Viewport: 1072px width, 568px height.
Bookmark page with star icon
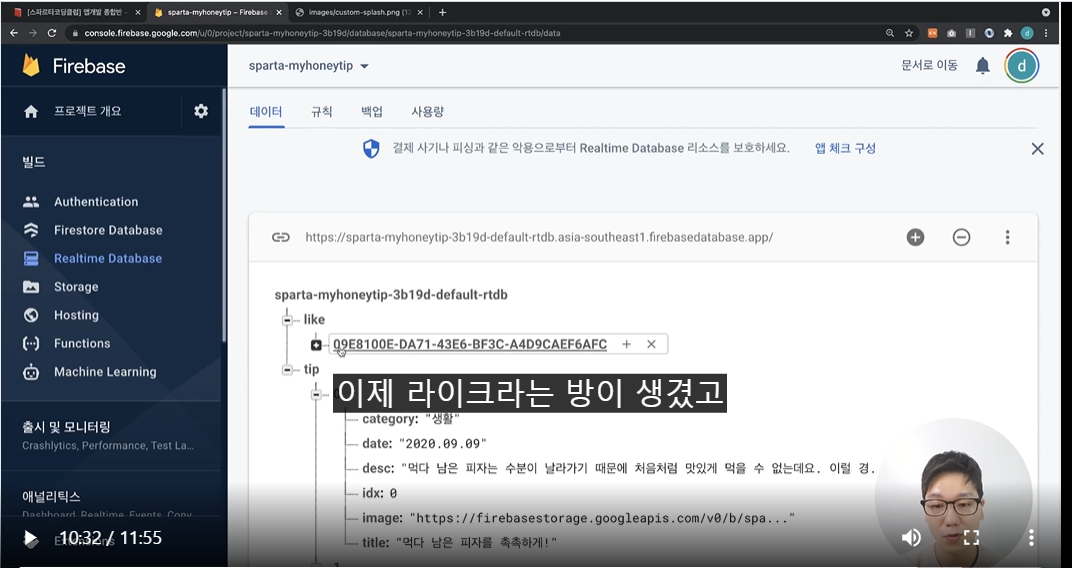pos(909,33)
